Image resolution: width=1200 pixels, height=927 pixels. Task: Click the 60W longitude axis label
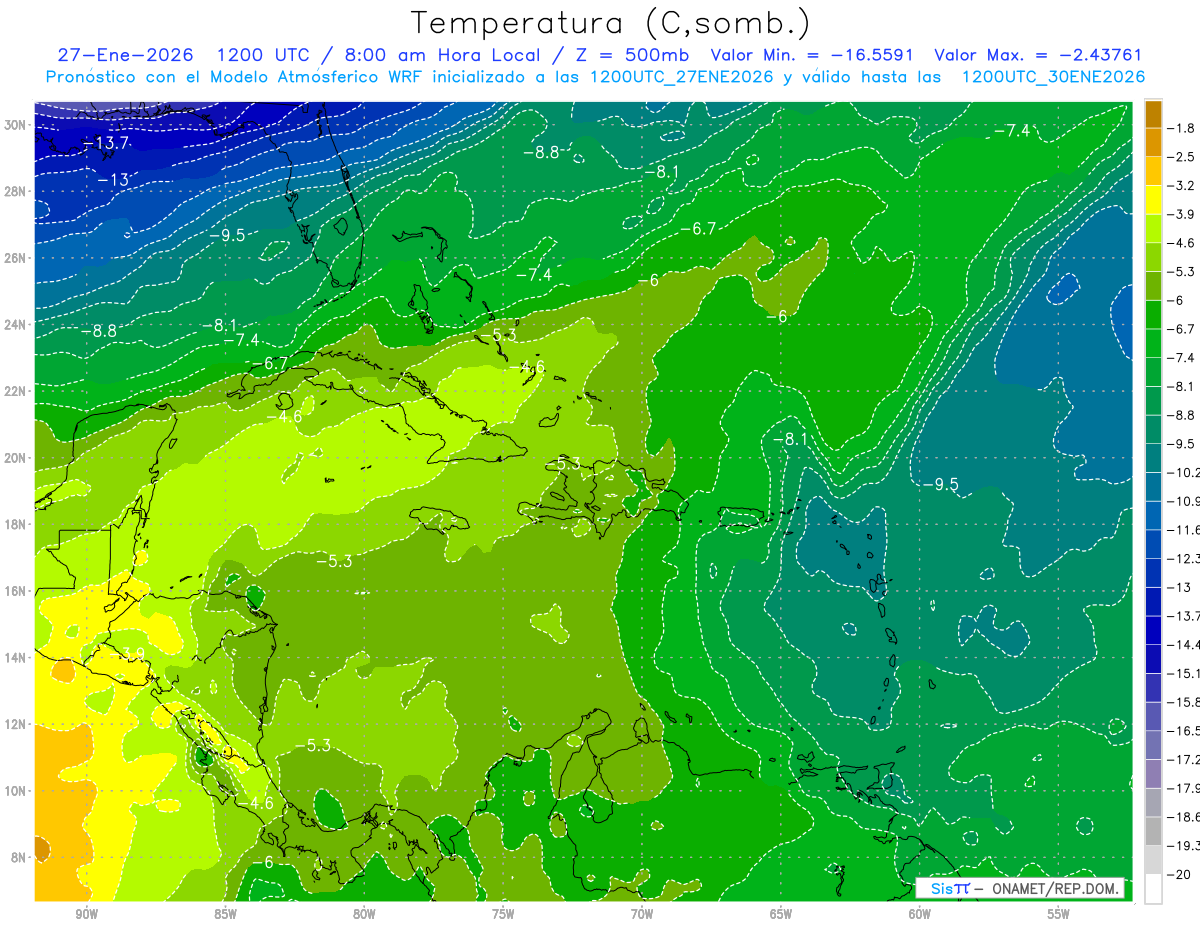(x=920, y=914)
